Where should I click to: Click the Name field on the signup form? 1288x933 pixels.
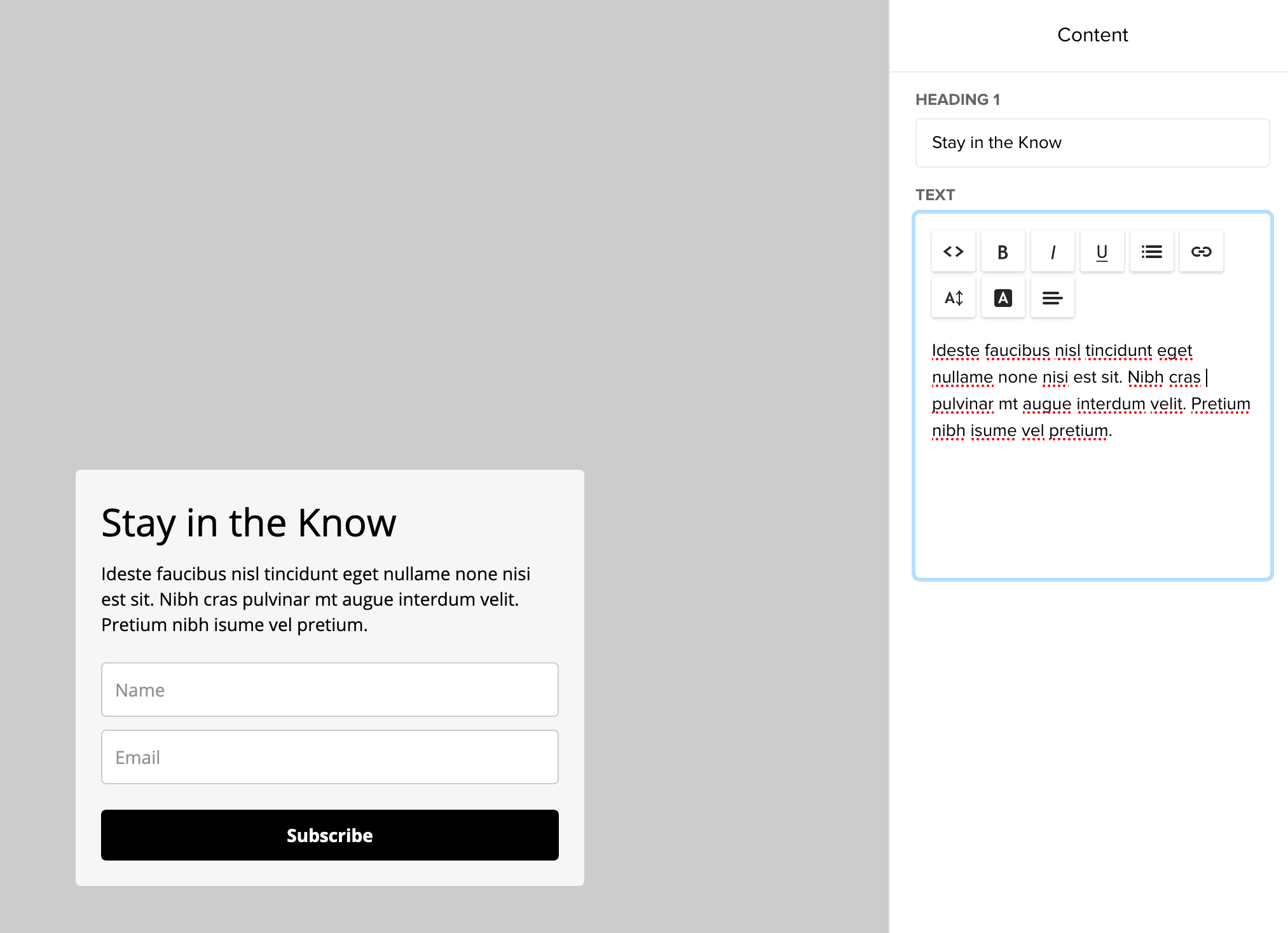tap(329, 690)
